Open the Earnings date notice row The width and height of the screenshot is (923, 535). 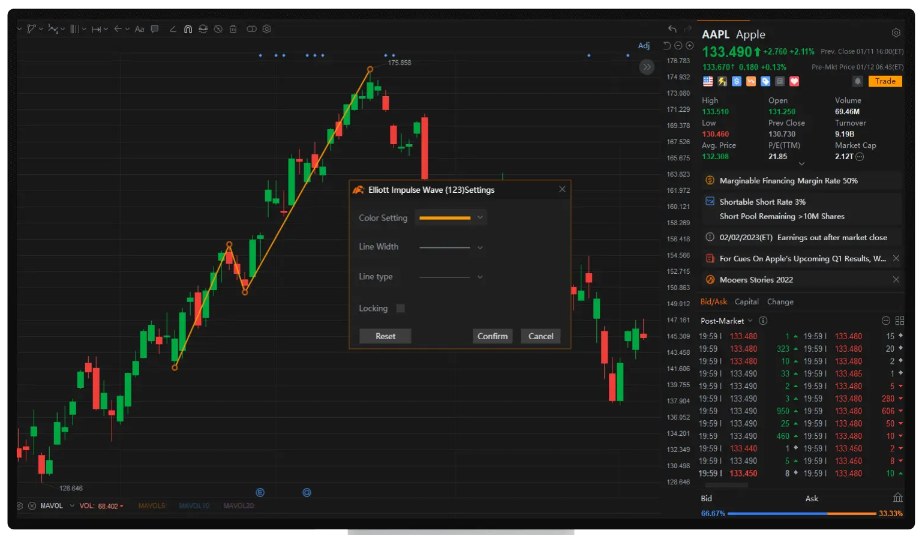pyautogui.click(x=801, y=237)
